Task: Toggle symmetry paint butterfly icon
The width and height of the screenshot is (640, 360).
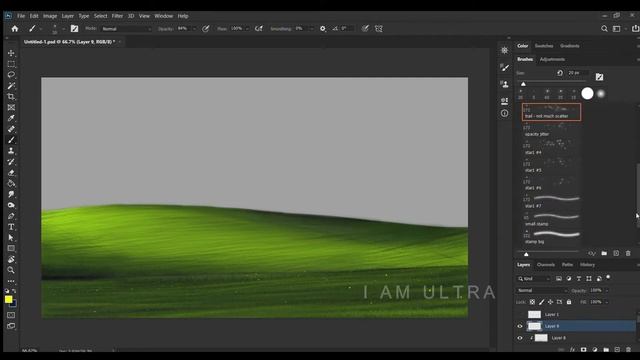Action: 379,29
